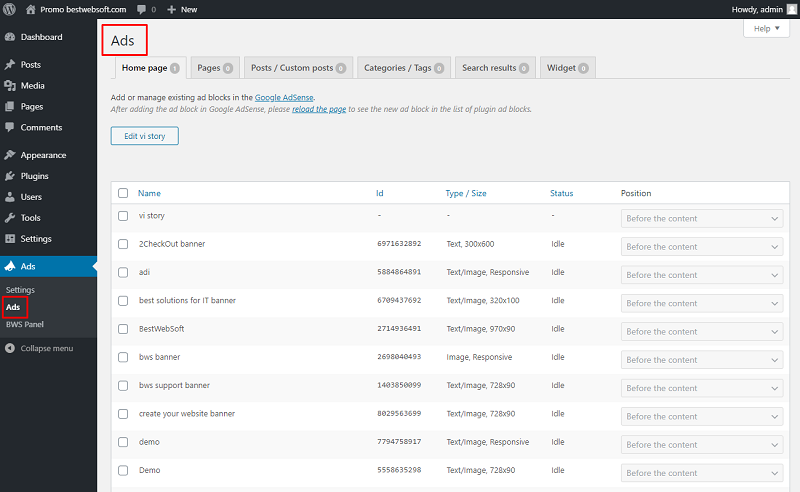The height and width of the screenshot is (492, 800).
Task: Click the Image, Responsive type cell
Action: [479, 357]
